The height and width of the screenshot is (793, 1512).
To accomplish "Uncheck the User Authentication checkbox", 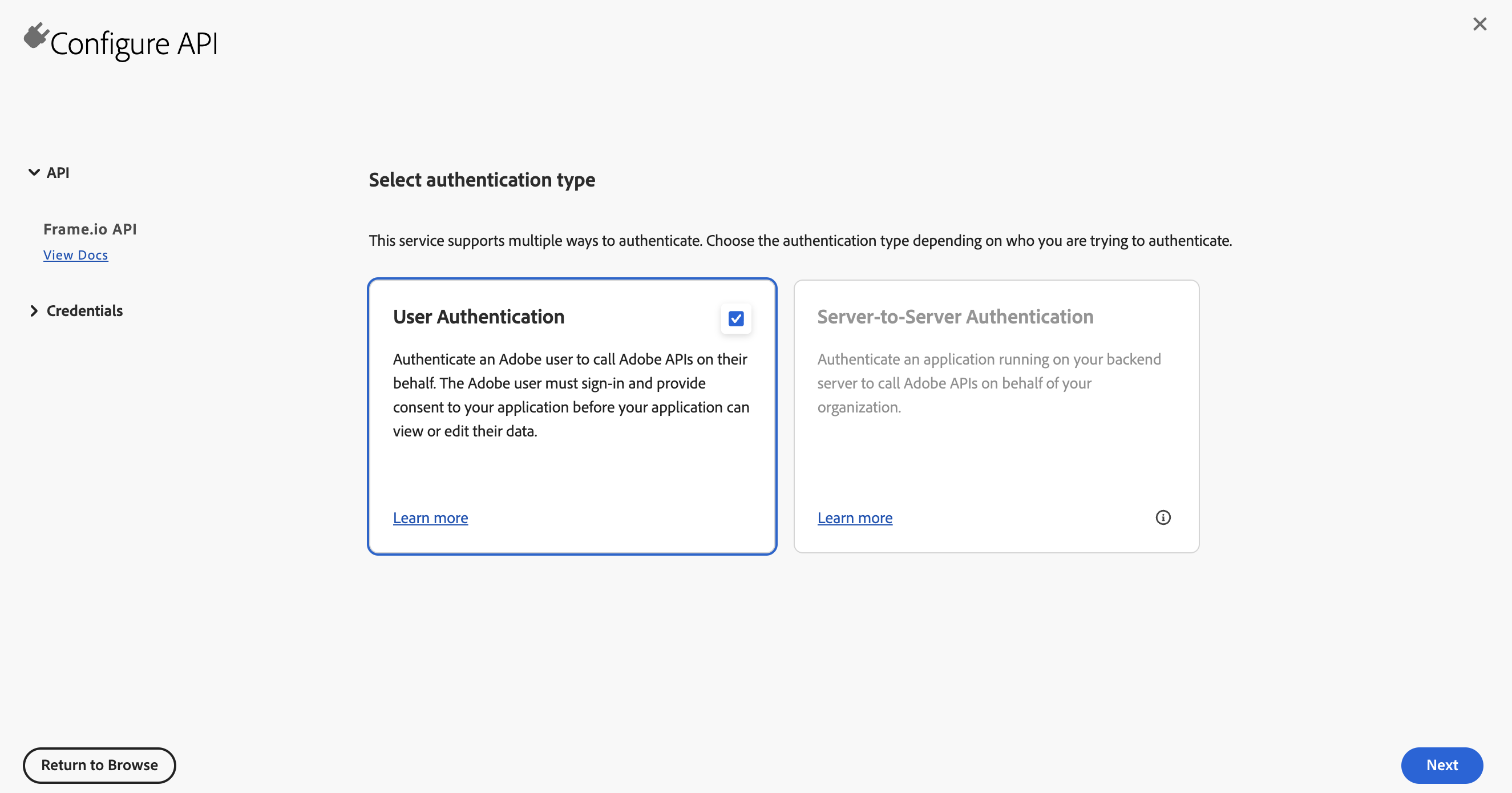I will tap(735, 318).
